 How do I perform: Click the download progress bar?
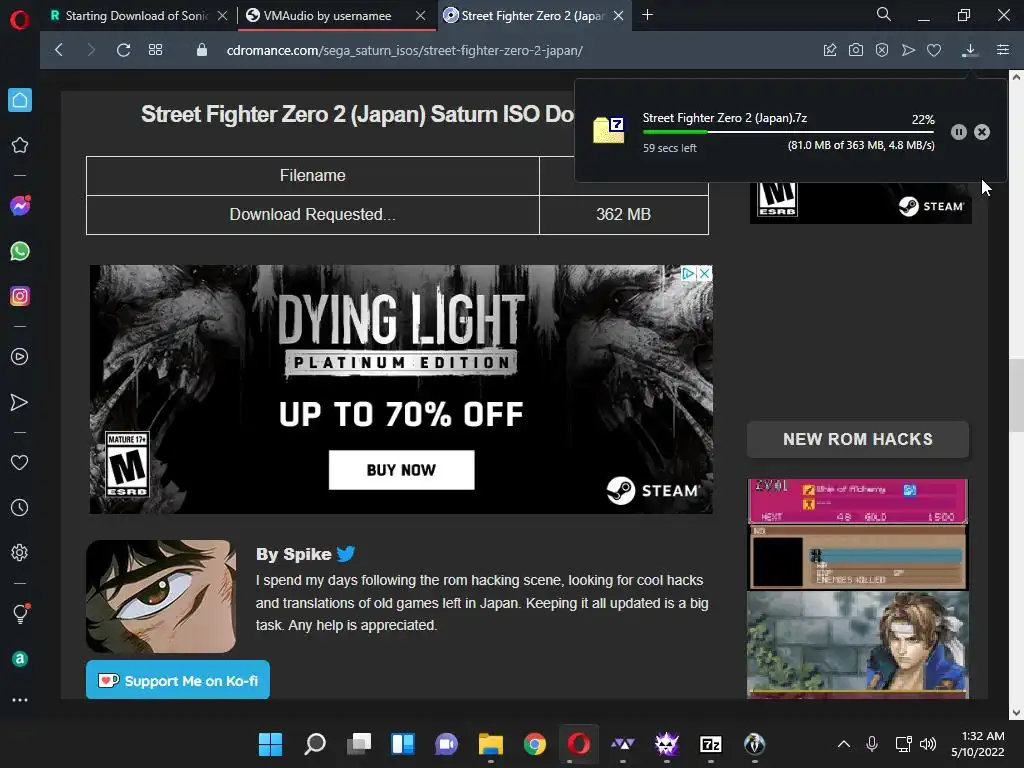click(x=788, y=132)
